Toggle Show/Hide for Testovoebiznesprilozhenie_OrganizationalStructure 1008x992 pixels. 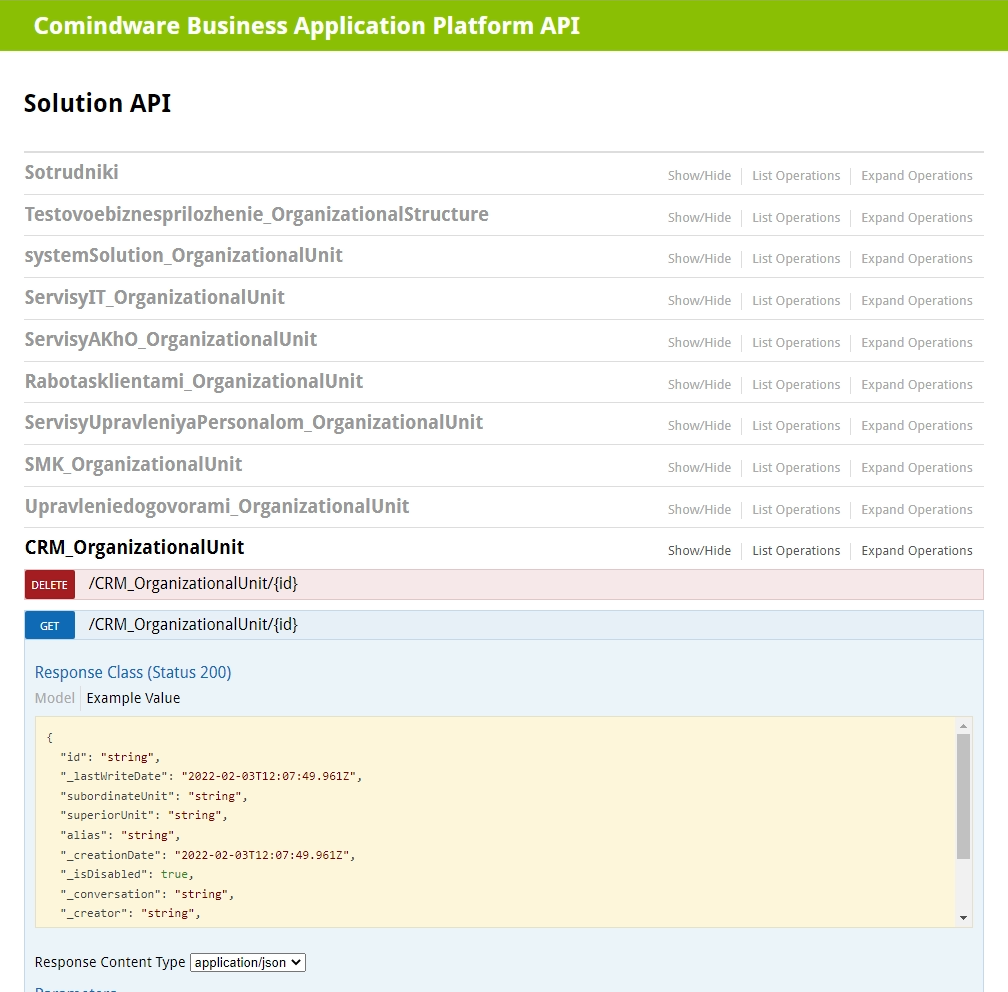(x=699, y=217)
